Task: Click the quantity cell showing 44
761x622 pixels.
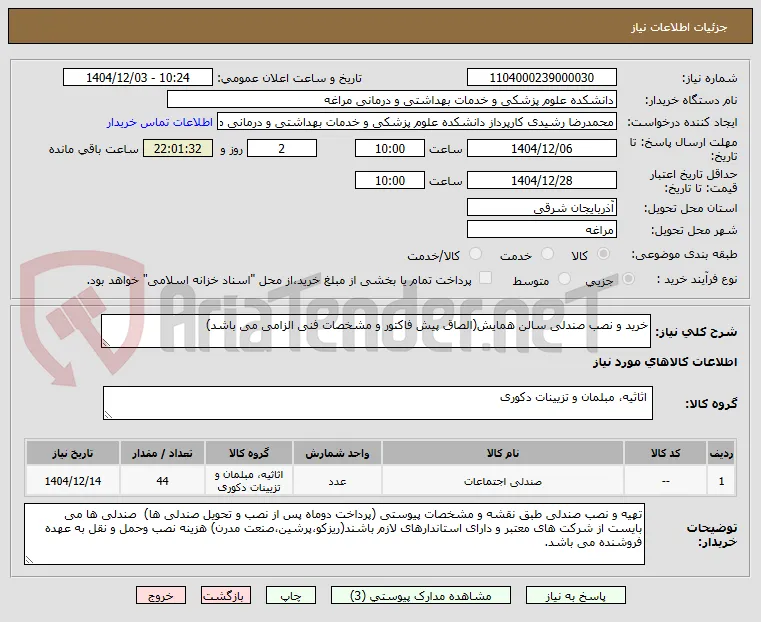Action: pos(163,481)
